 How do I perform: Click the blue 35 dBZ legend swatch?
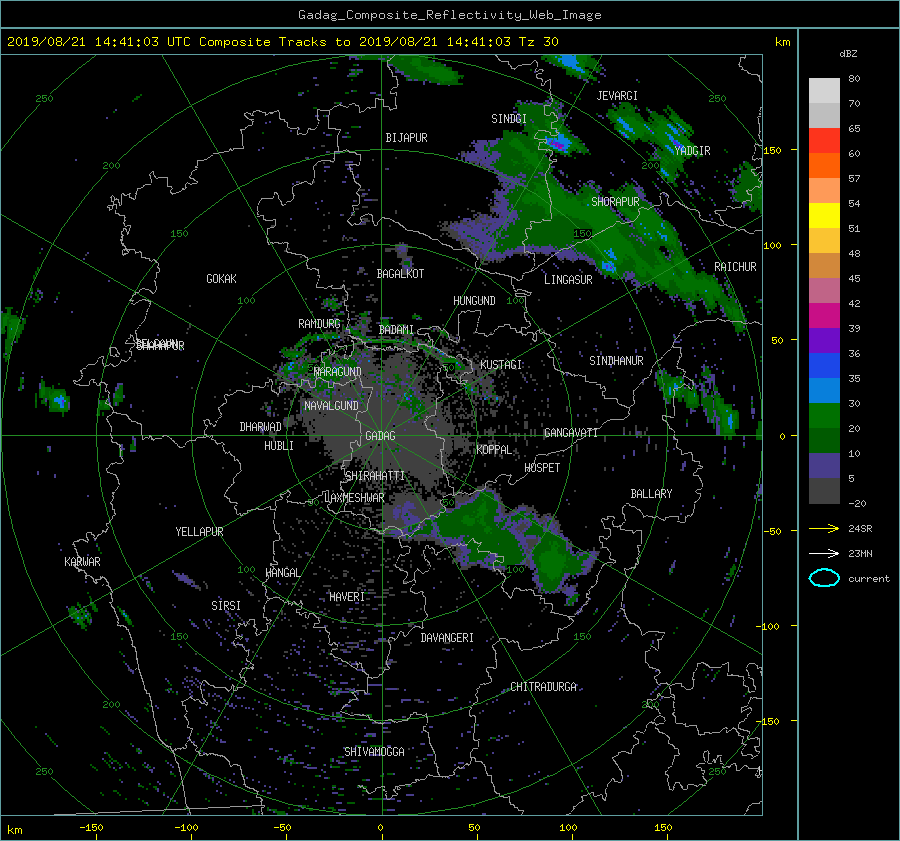tap(824, 366)
